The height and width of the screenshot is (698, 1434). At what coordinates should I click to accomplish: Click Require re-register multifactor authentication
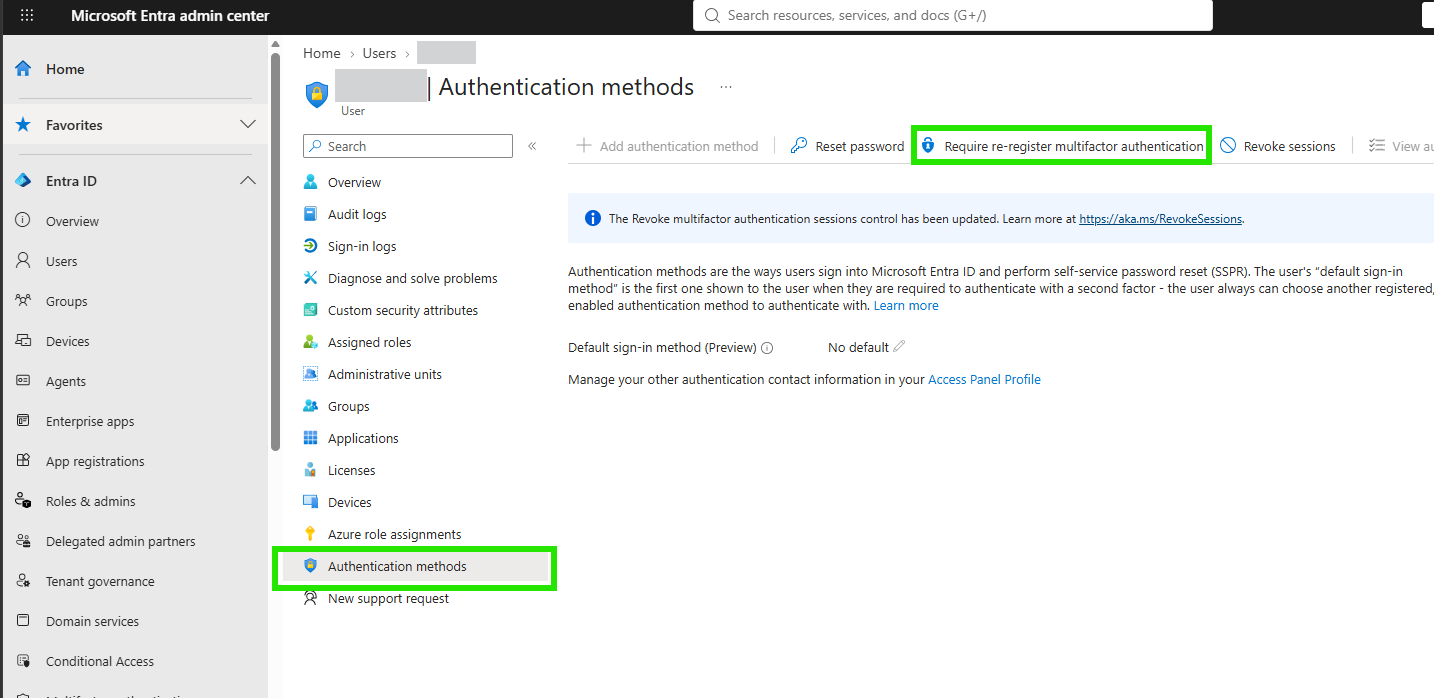(1062, 146)
